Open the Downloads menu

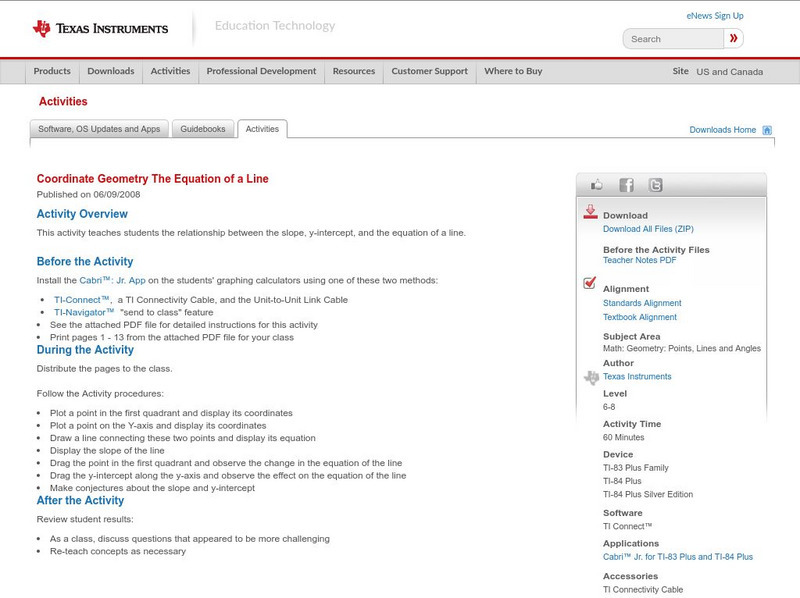pos(111,71)
